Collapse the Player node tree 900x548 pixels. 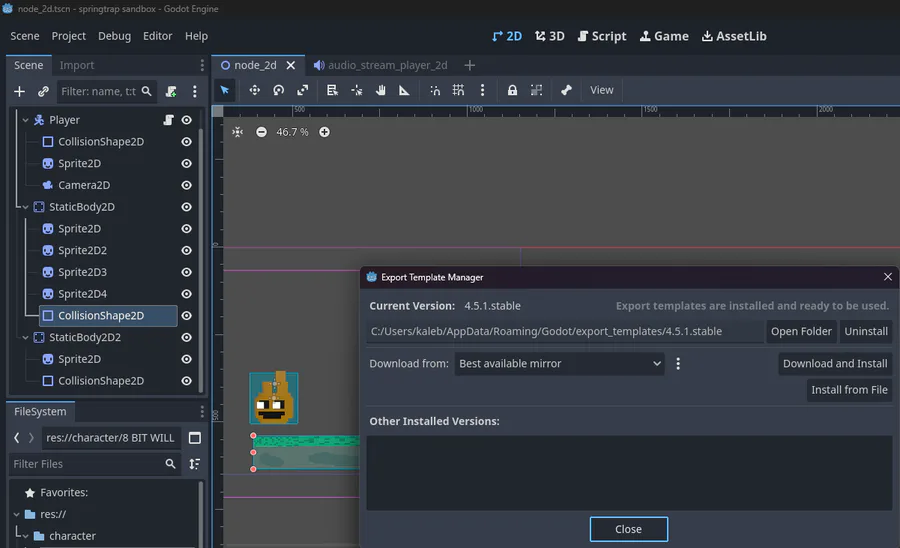(x=25, y=120)
